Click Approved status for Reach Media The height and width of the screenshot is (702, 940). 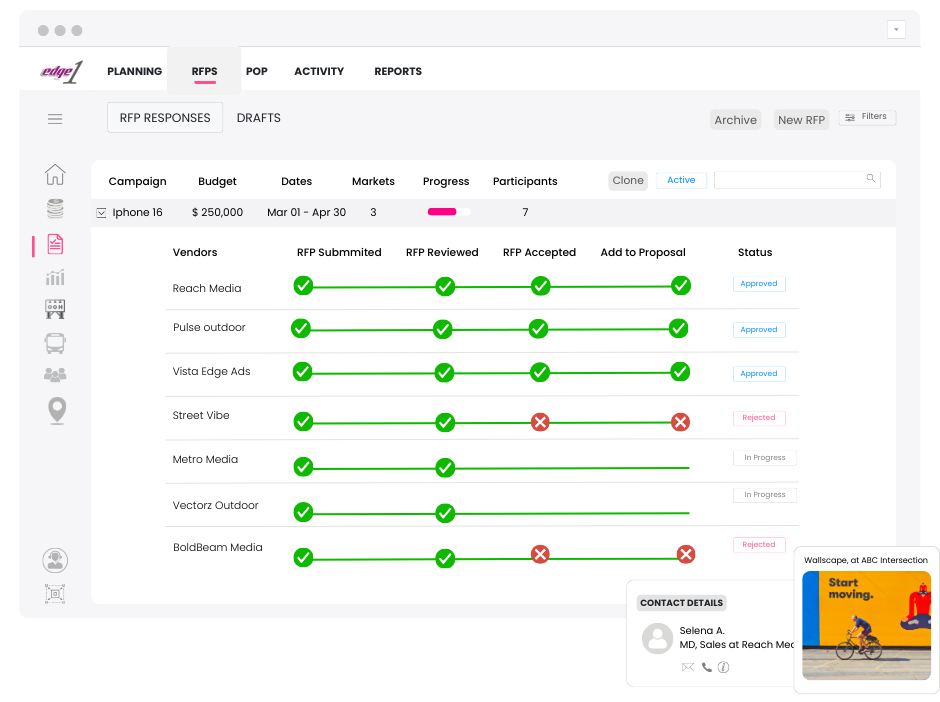(x=759, y=284)
